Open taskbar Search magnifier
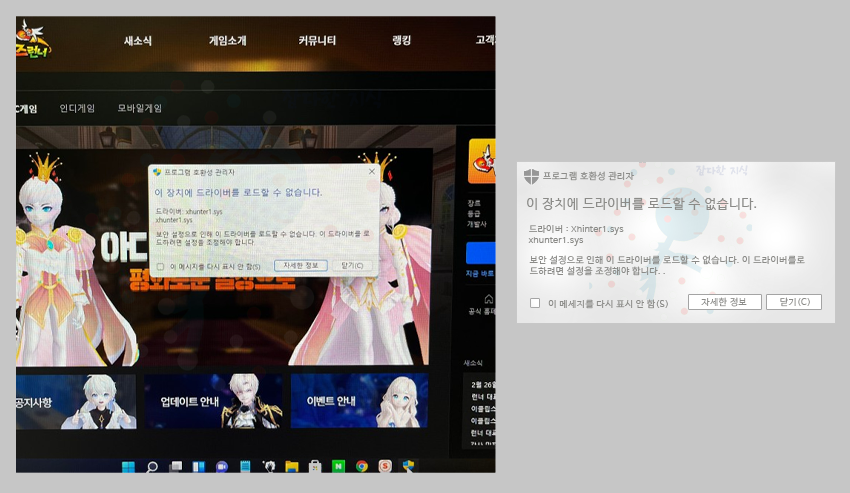Screen dimensions: 850x493 pyautogui.click(x=152, y=466)
